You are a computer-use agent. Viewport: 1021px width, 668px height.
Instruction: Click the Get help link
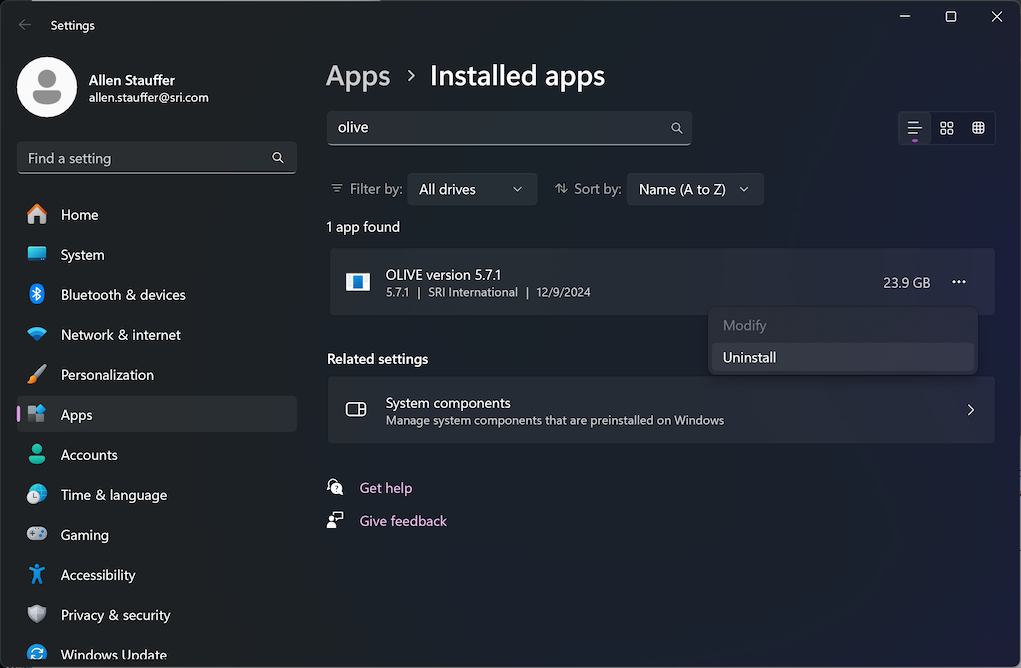coord(385,488)
